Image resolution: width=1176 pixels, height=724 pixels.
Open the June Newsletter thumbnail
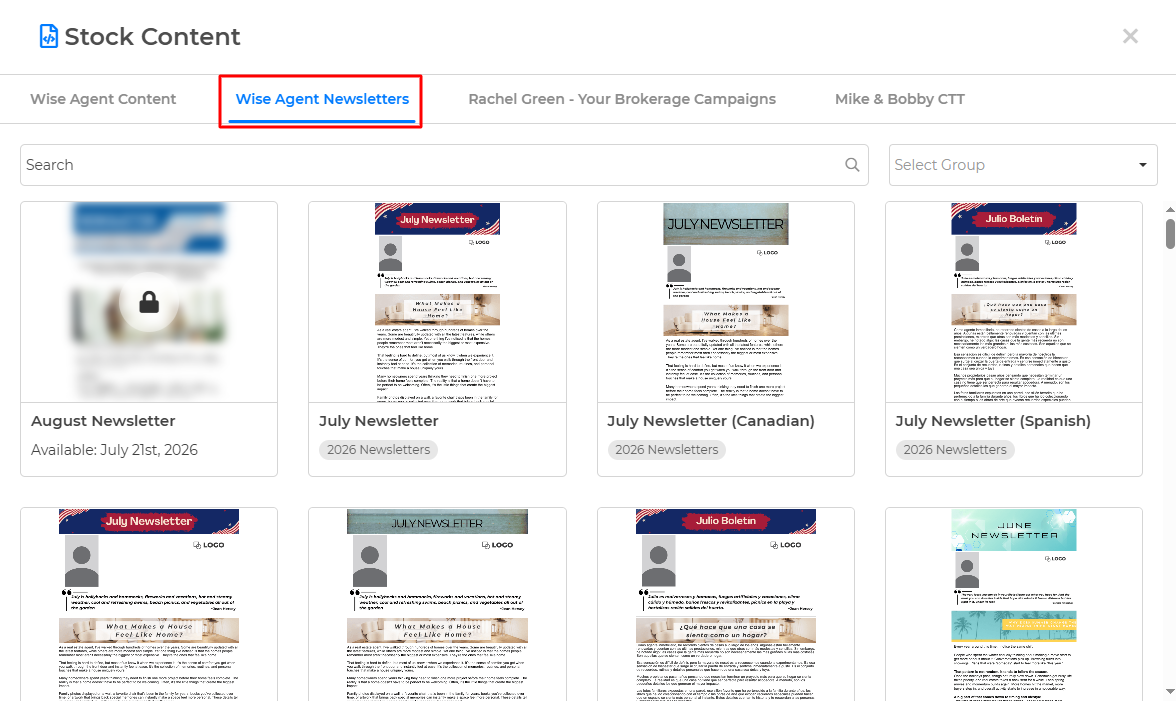pos(1013,605)
